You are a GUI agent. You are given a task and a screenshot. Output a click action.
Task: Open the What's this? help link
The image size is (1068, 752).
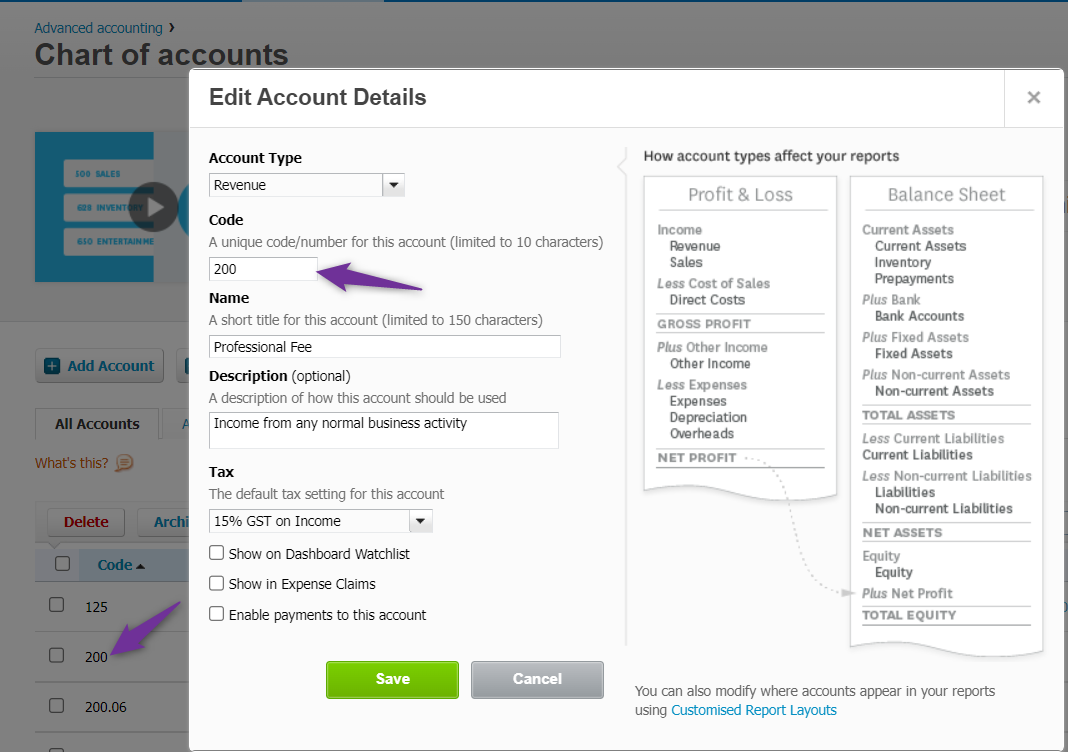(72, 463)
